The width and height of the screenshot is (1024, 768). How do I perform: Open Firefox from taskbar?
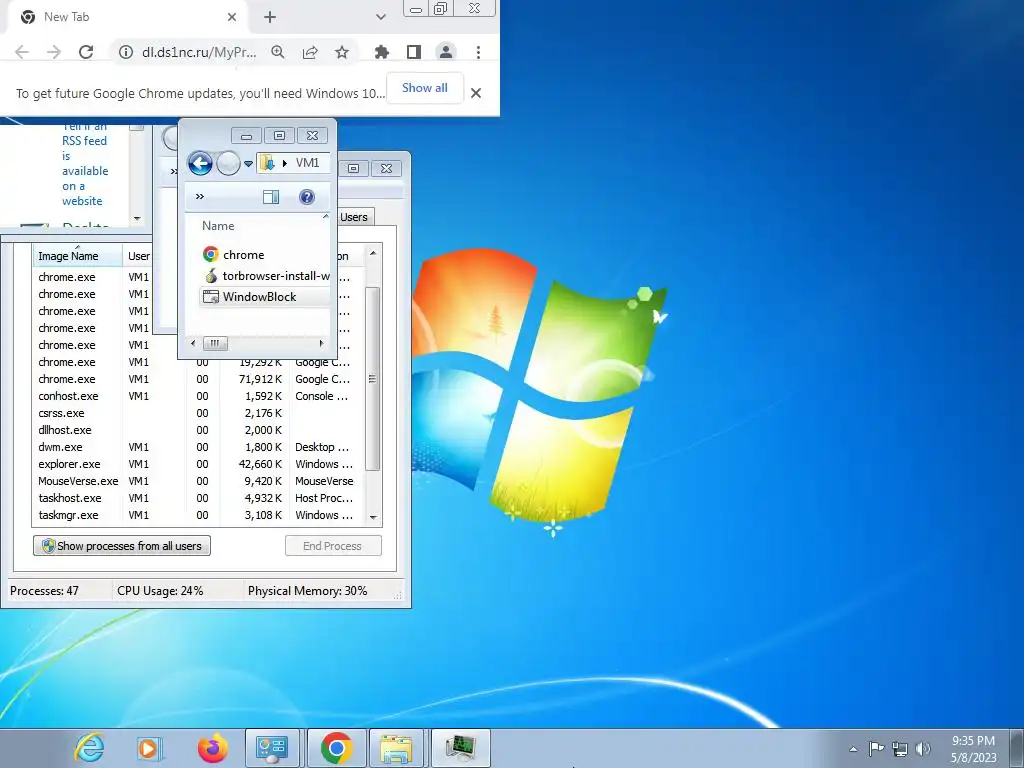point(212,748)
